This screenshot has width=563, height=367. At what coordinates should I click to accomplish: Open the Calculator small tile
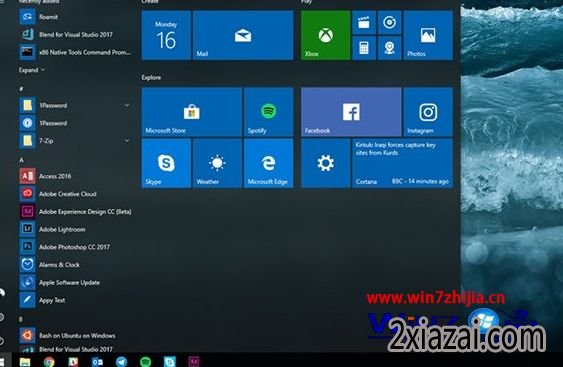click(x=364, y=48)
